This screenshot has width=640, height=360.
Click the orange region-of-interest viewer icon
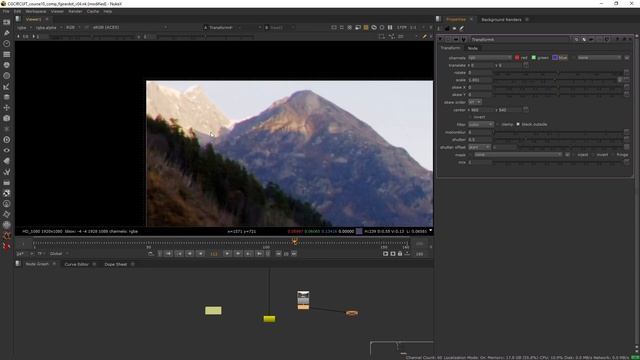point(366,27)
